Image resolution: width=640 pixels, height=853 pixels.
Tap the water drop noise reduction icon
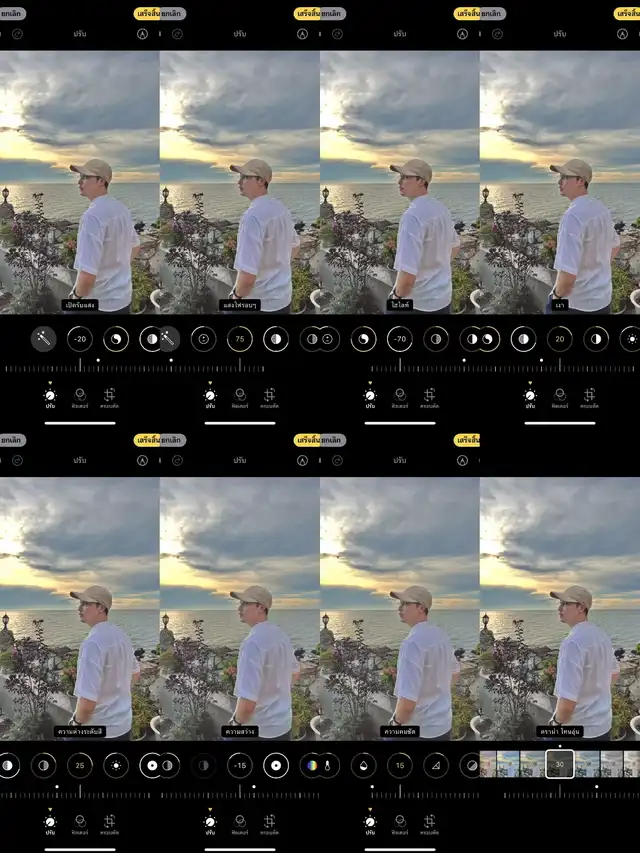pos(362,766)
